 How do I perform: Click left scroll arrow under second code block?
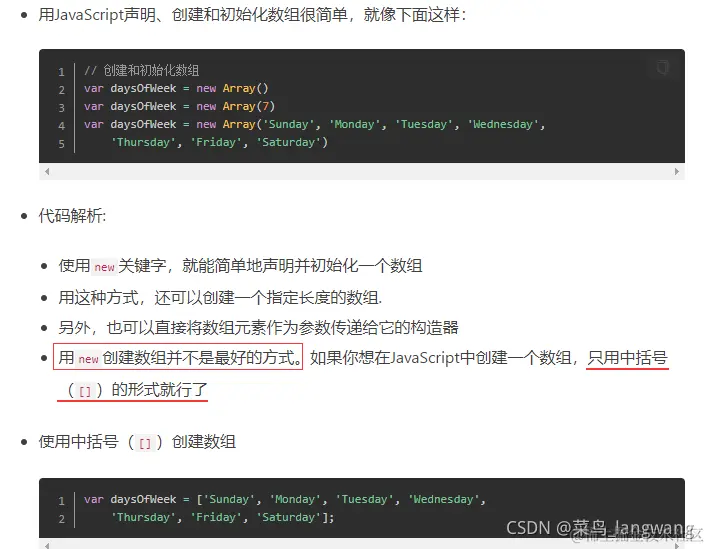coord(47,545)
